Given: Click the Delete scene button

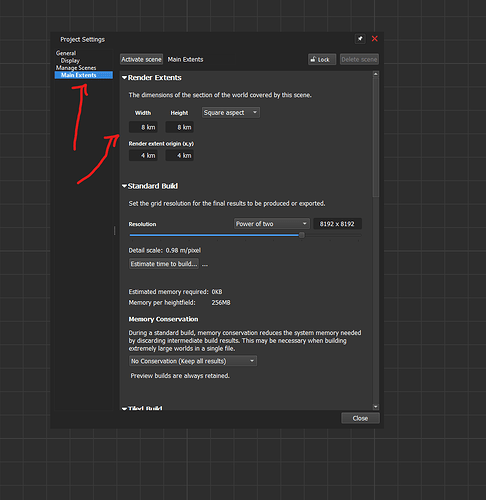Looking at the screenshot, I should [x=359, y=59].
